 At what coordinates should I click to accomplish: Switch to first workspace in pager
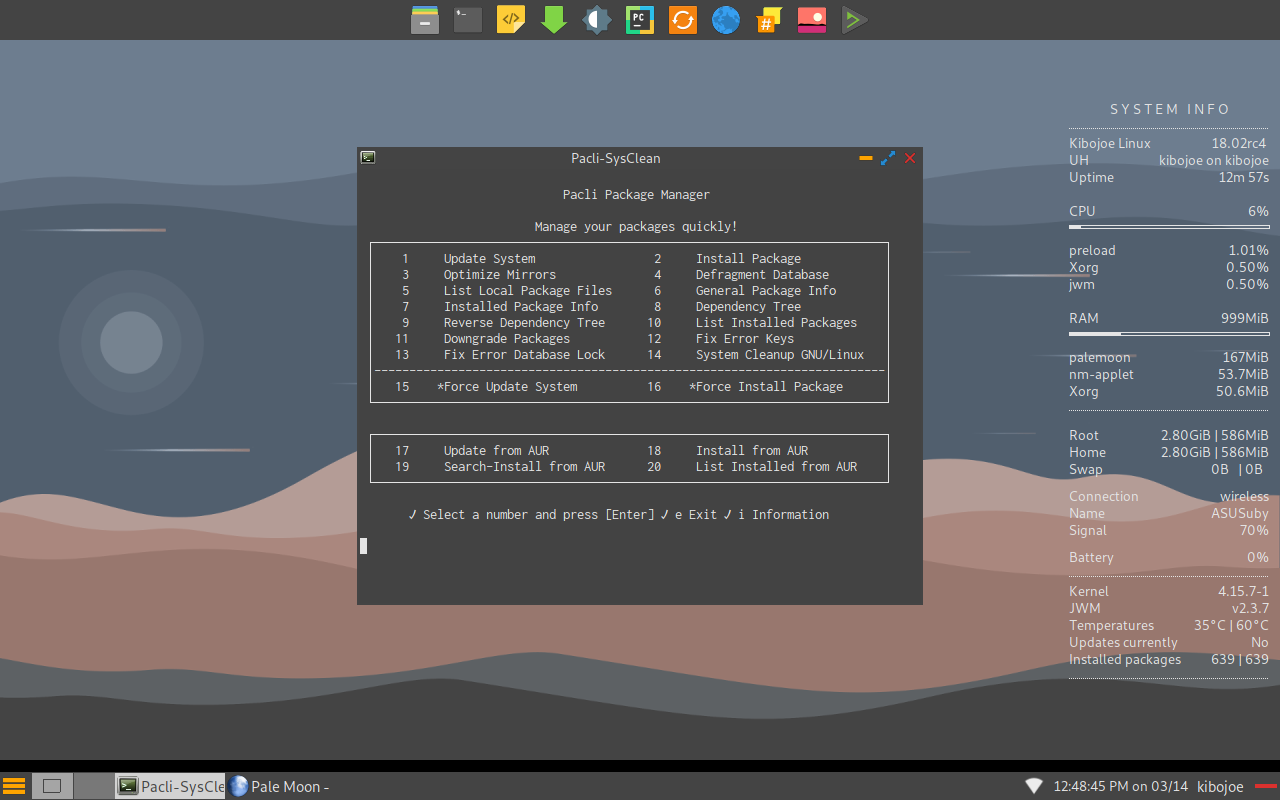click(x=52, y=786)
